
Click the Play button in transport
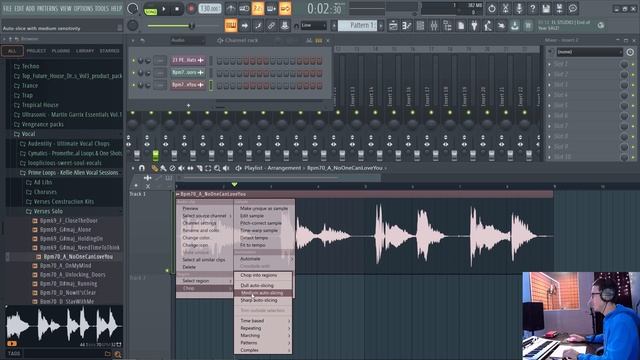tap(164, 9)
